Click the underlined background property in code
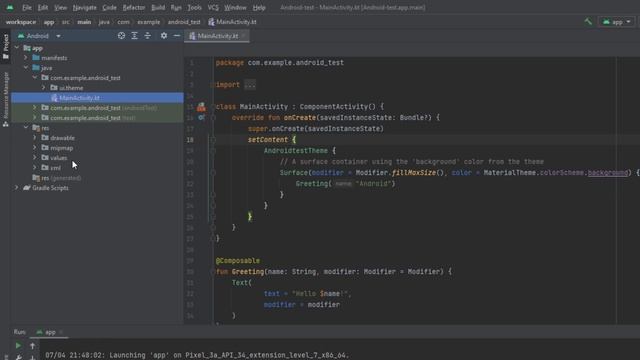Viewport: 640px width, 360px height. pyautogui.click(x=608, y=173)
